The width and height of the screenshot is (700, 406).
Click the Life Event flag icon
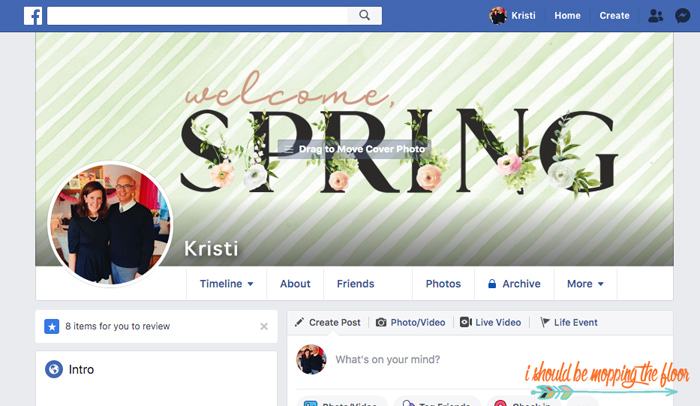click(x=545, y=322)
